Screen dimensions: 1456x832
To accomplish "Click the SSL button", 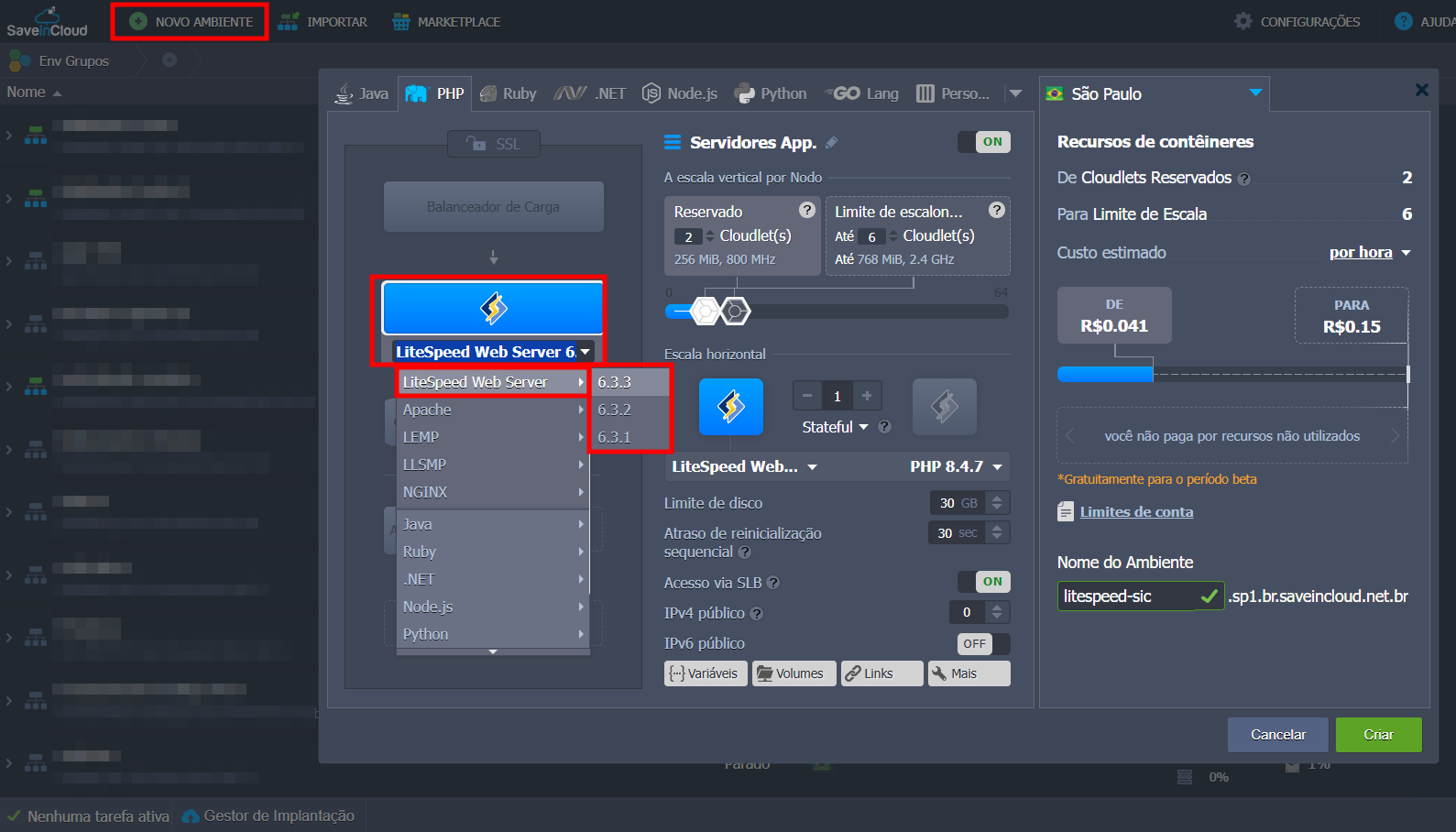I will click(x=493, y=144).
